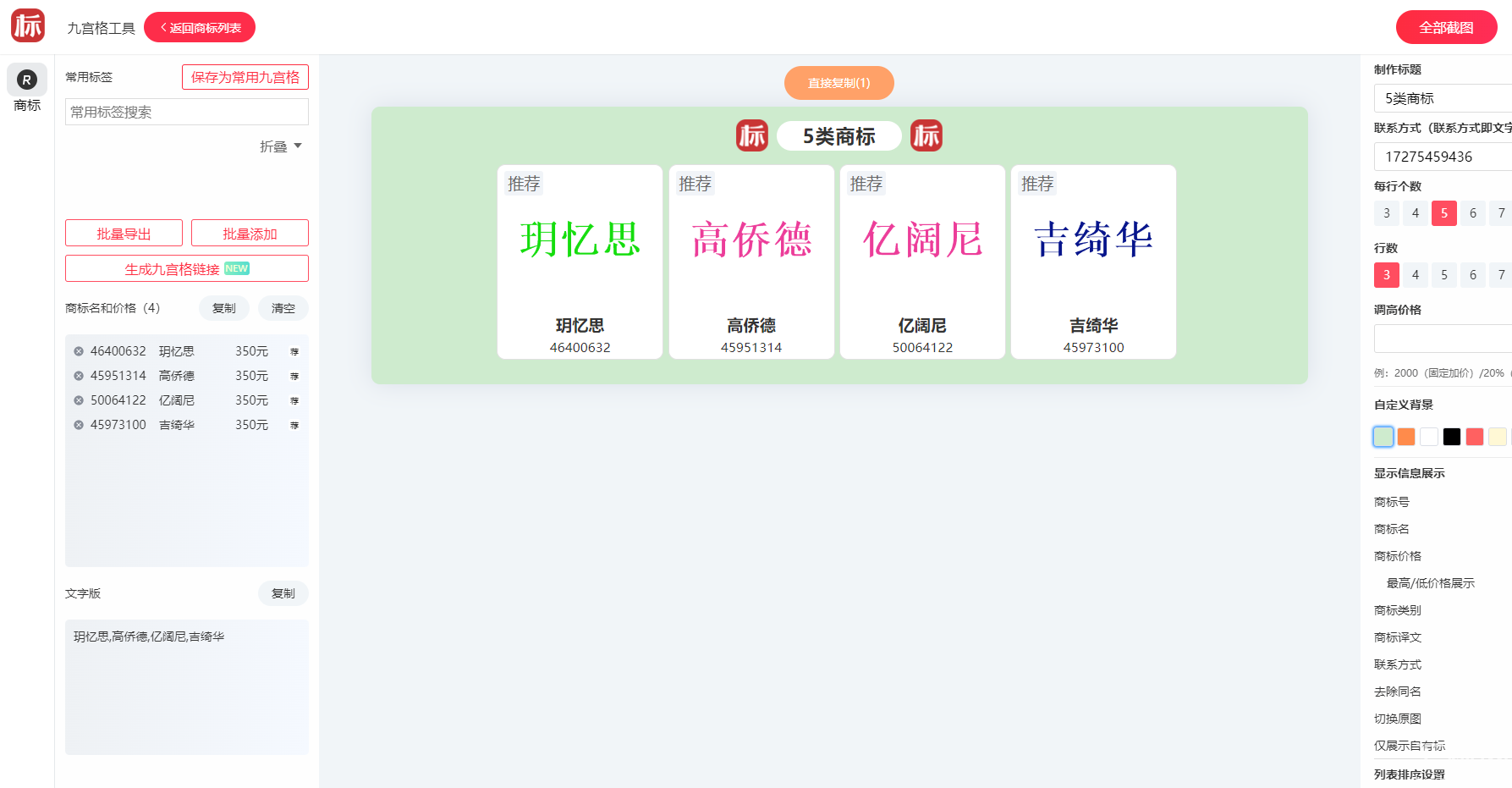This screenshot has height=788, width=1512.
Task: Click the empty 调高价格 input field
Action: pyautogui.click(x=1443, y=339)
